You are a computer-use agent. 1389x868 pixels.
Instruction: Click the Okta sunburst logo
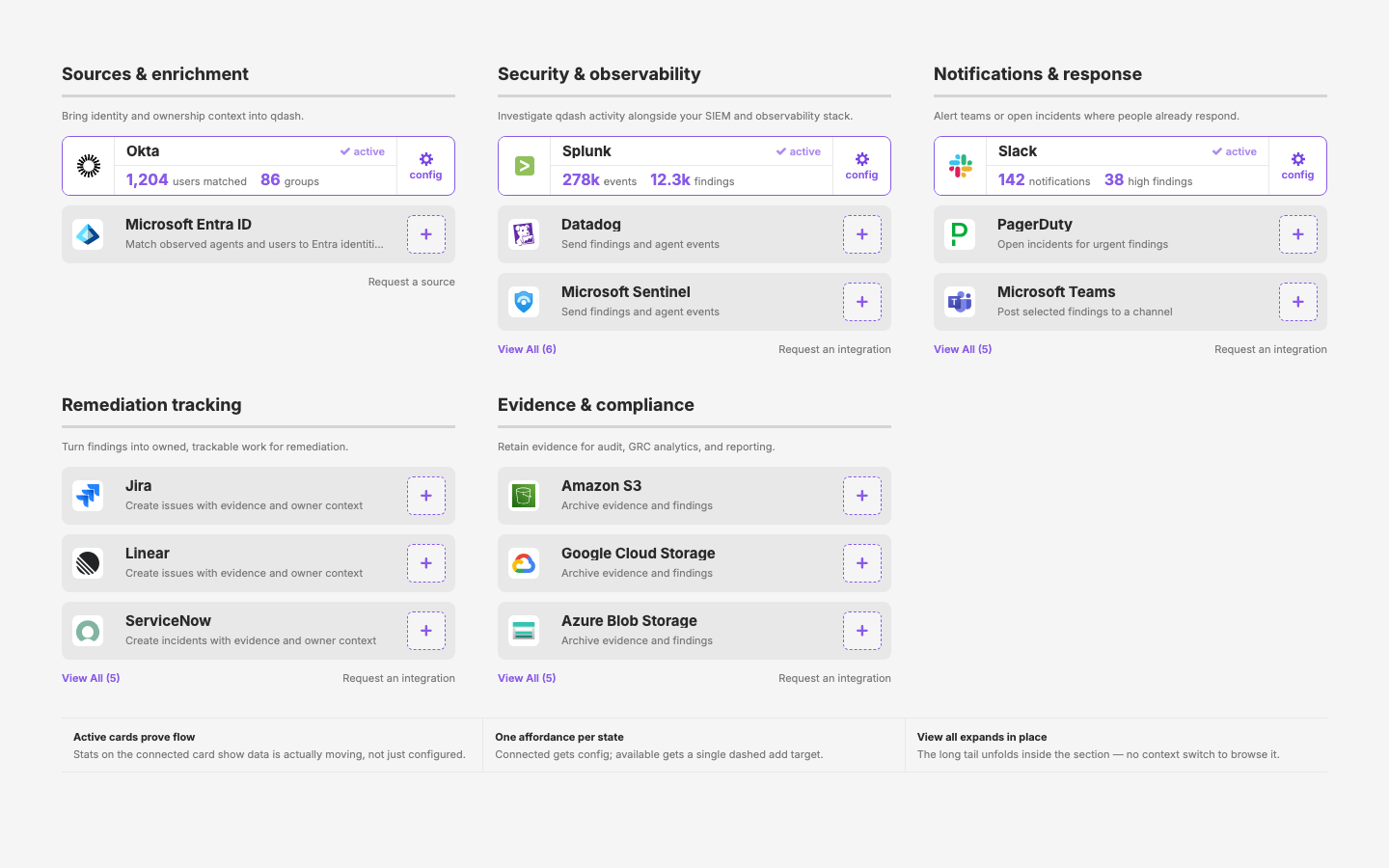point(89,166)
